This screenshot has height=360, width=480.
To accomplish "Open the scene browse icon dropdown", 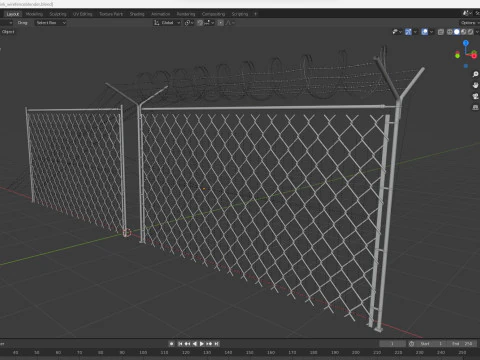I will coord(468,13).
